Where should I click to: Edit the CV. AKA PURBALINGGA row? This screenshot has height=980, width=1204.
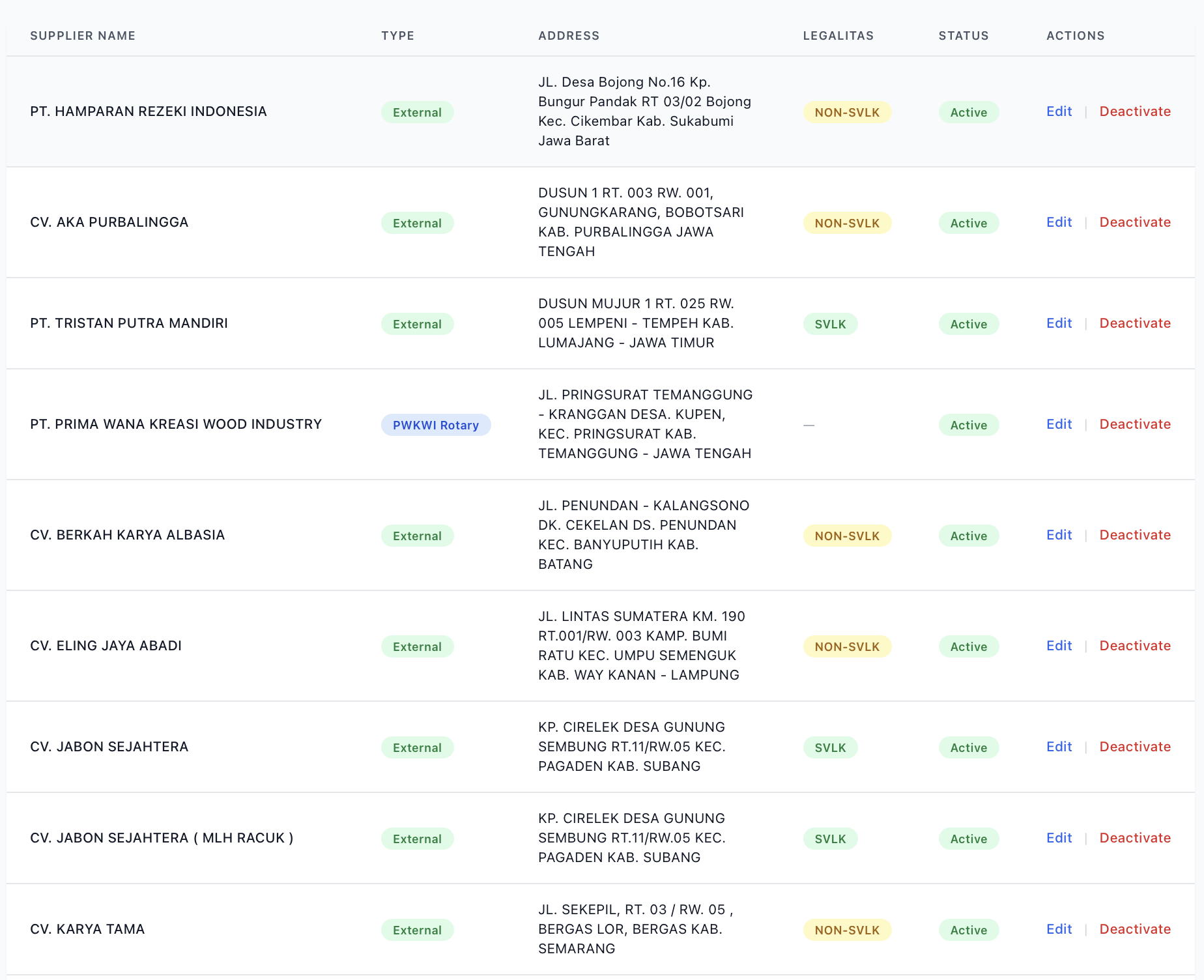click(x=1059, y=222)
